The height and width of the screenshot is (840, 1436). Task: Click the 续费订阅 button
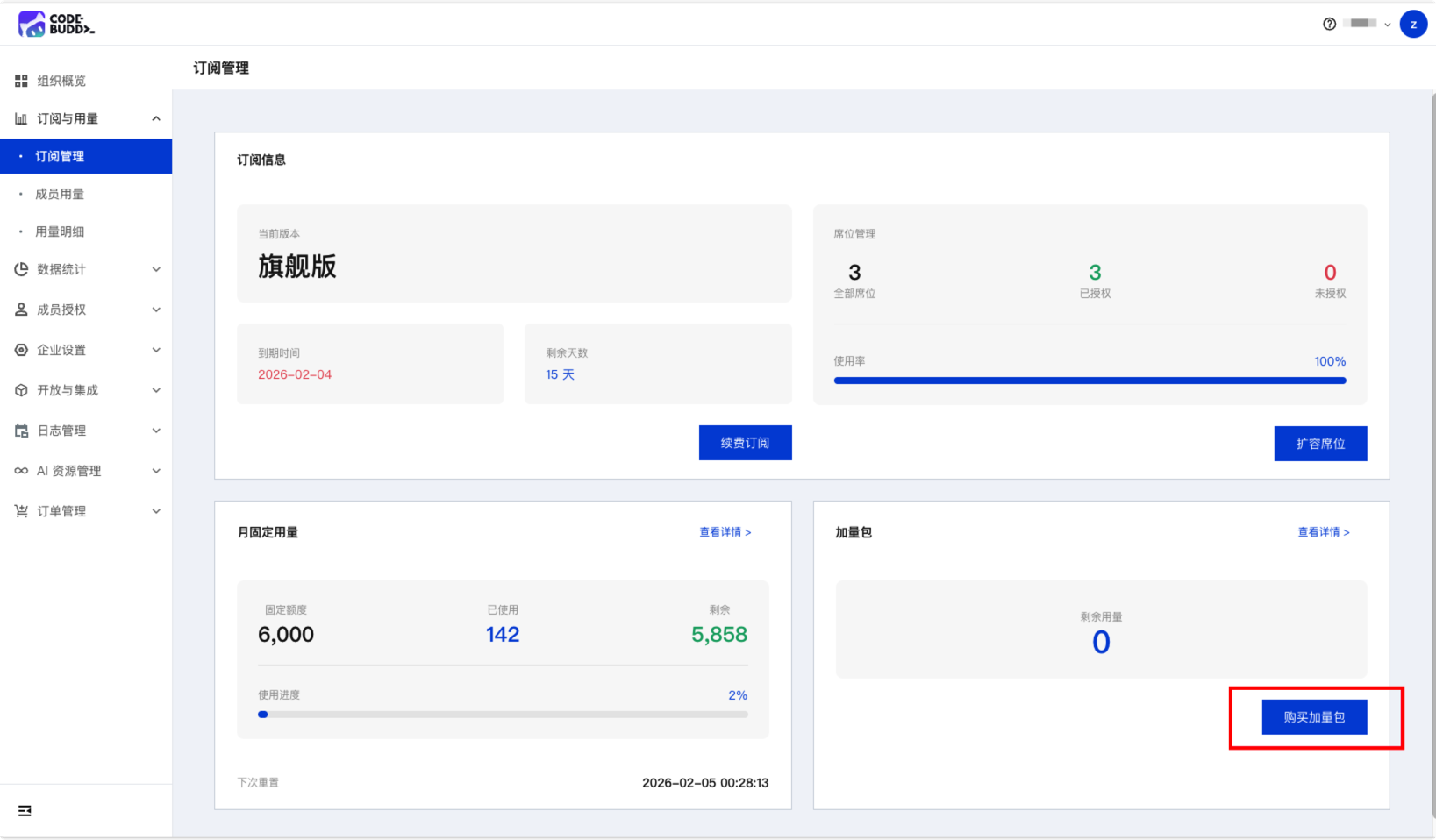tap(745, 443)
